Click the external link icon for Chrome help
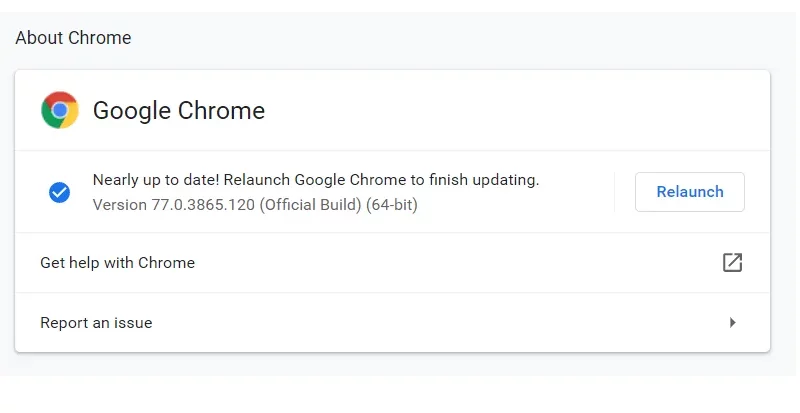Image resolution: width=800 pixels, height=413 pixels. (732, 262)
